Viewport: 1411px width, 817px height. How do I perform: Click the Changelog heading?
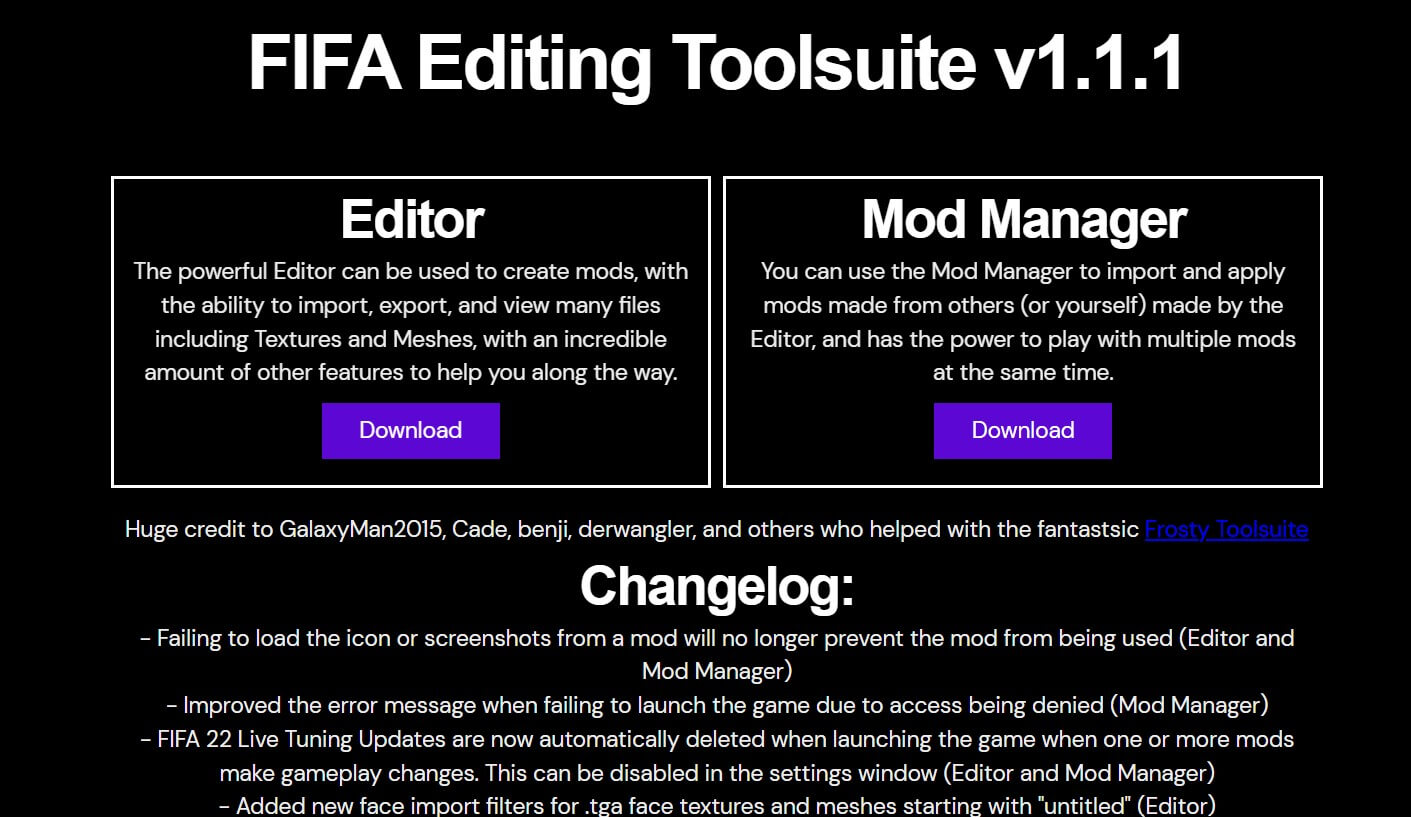716,585
